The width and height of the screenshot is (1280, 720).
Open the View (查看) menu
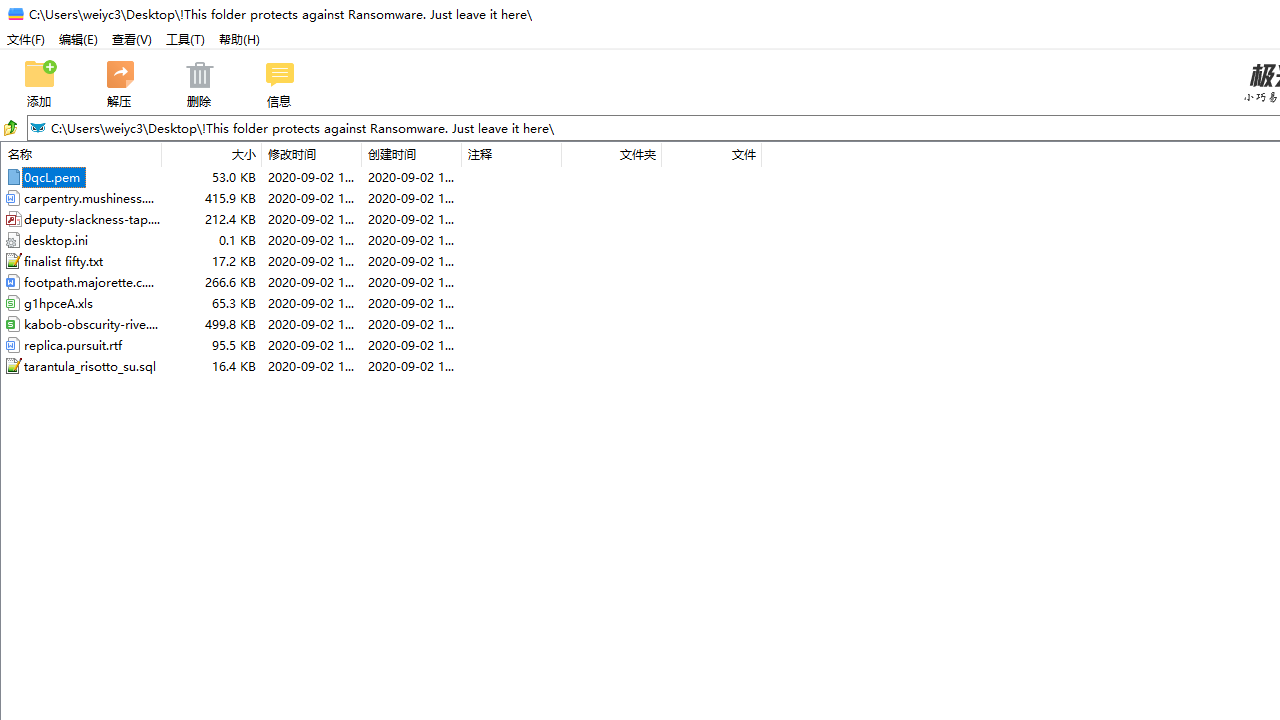pos(131,40)
